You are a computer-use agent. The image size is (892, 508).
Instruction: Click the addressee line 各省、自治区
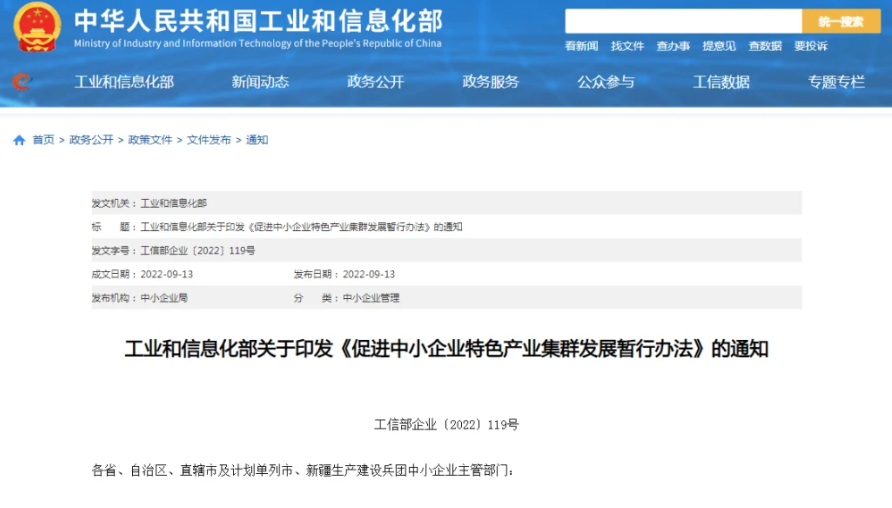[303, 470]
